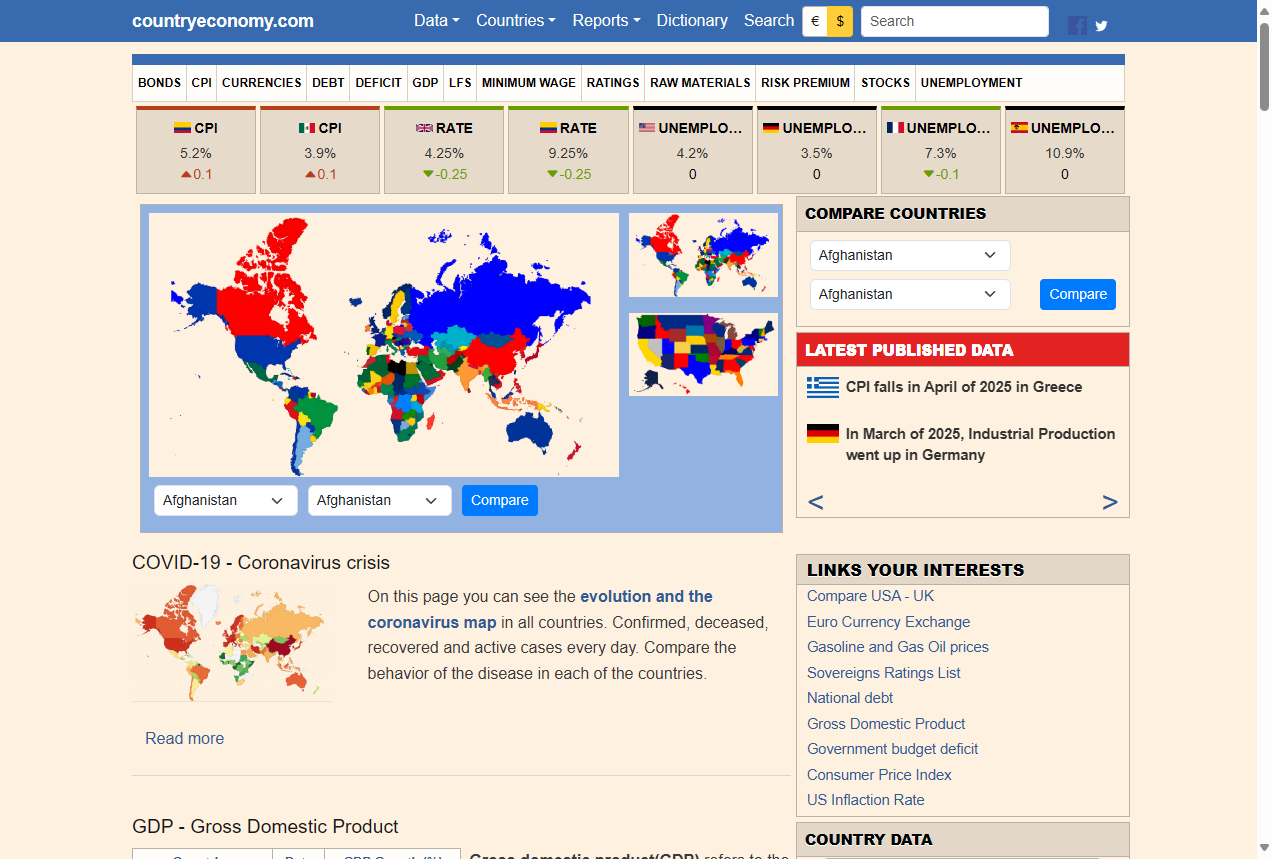Open the Sovereigns Ratings List link
Viewport: 1272px width, 859px height.
883,673
